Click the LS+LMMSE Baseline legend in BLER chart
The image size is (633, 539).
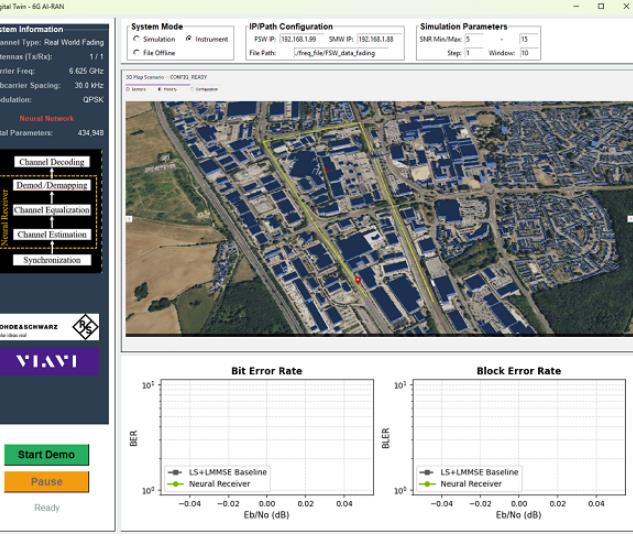470,472
